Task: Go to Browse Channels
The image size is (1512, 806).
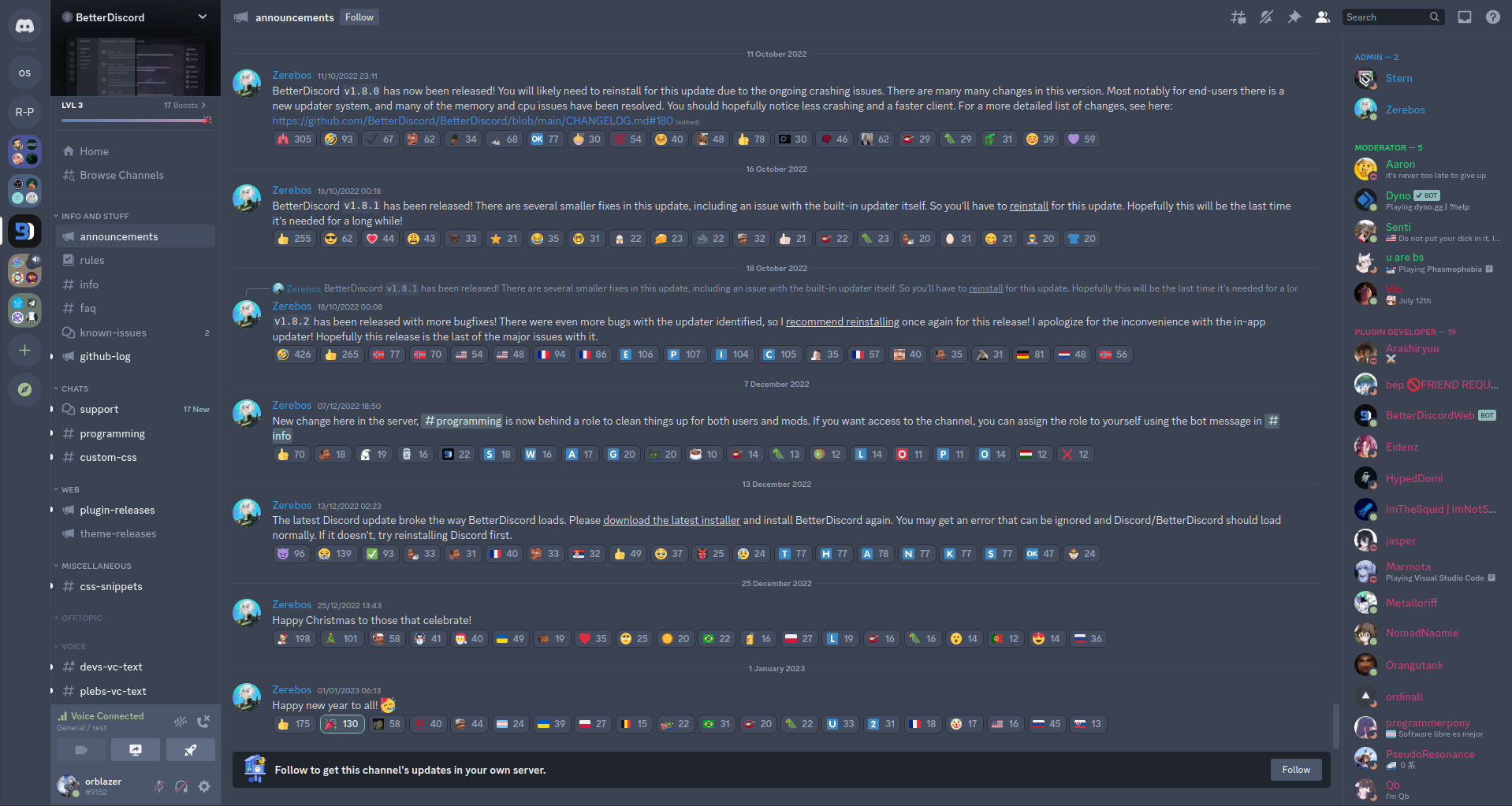Action: pos(136,175)
